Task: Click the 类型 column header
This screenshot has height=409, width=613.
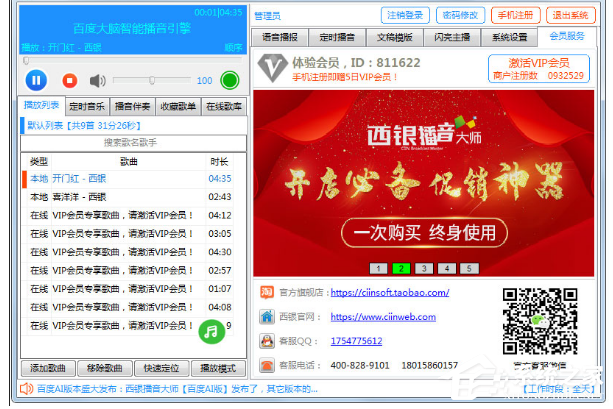Action: [39, 162]
